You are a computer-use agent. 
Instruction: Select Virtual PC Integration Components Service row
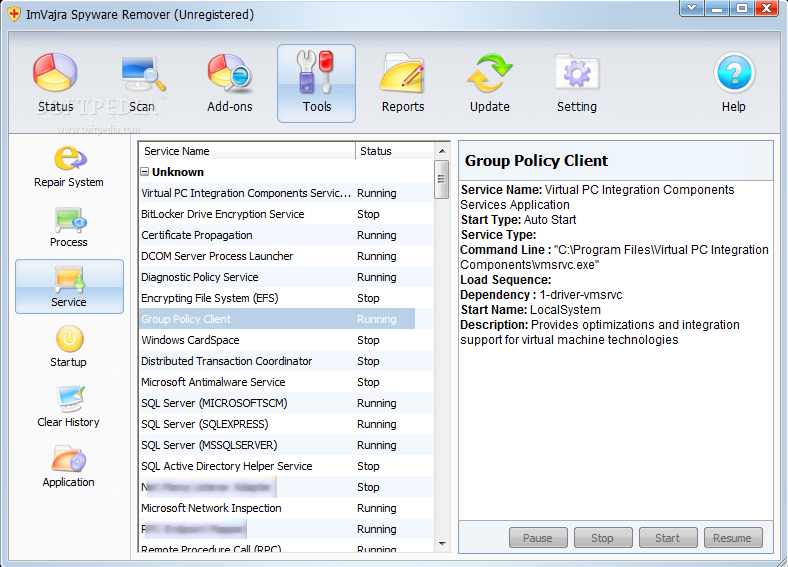pos(286,193)
